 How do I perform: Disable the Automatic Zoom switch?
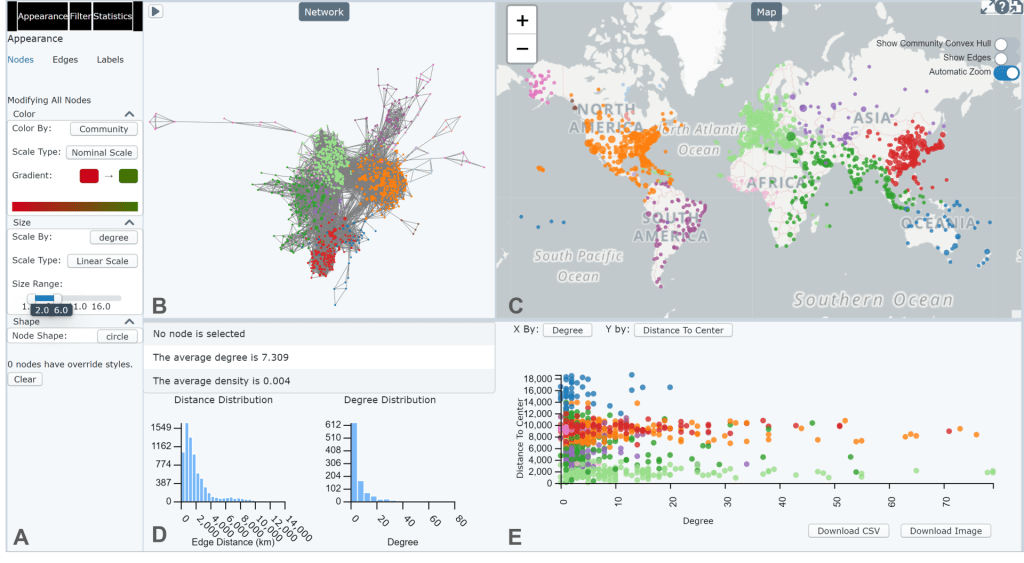[1006, 72]
